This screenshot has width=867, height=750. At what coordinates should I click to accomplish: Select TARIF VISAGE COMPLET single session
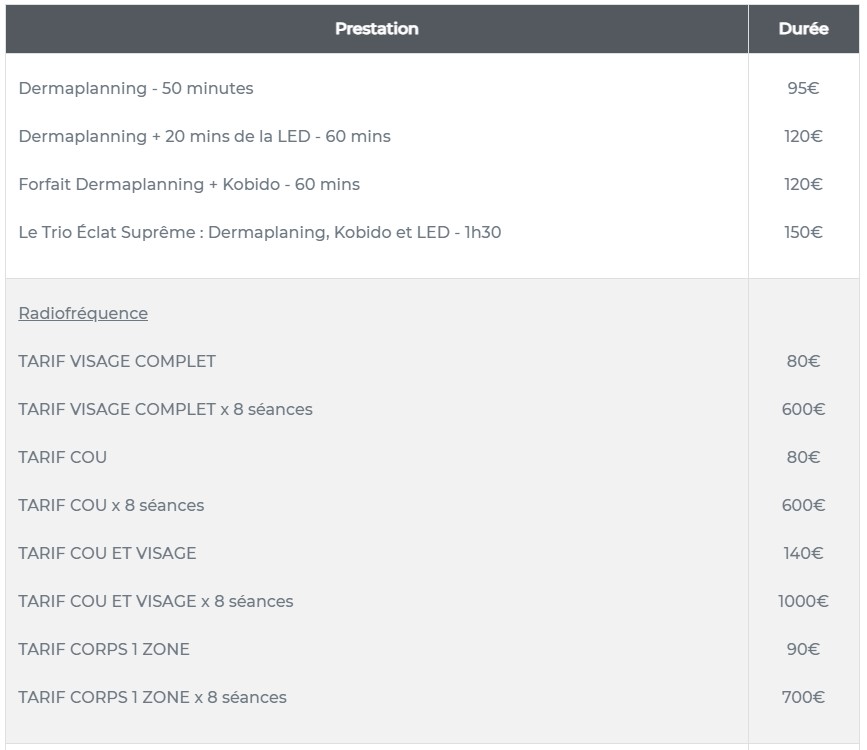point(117,361)
